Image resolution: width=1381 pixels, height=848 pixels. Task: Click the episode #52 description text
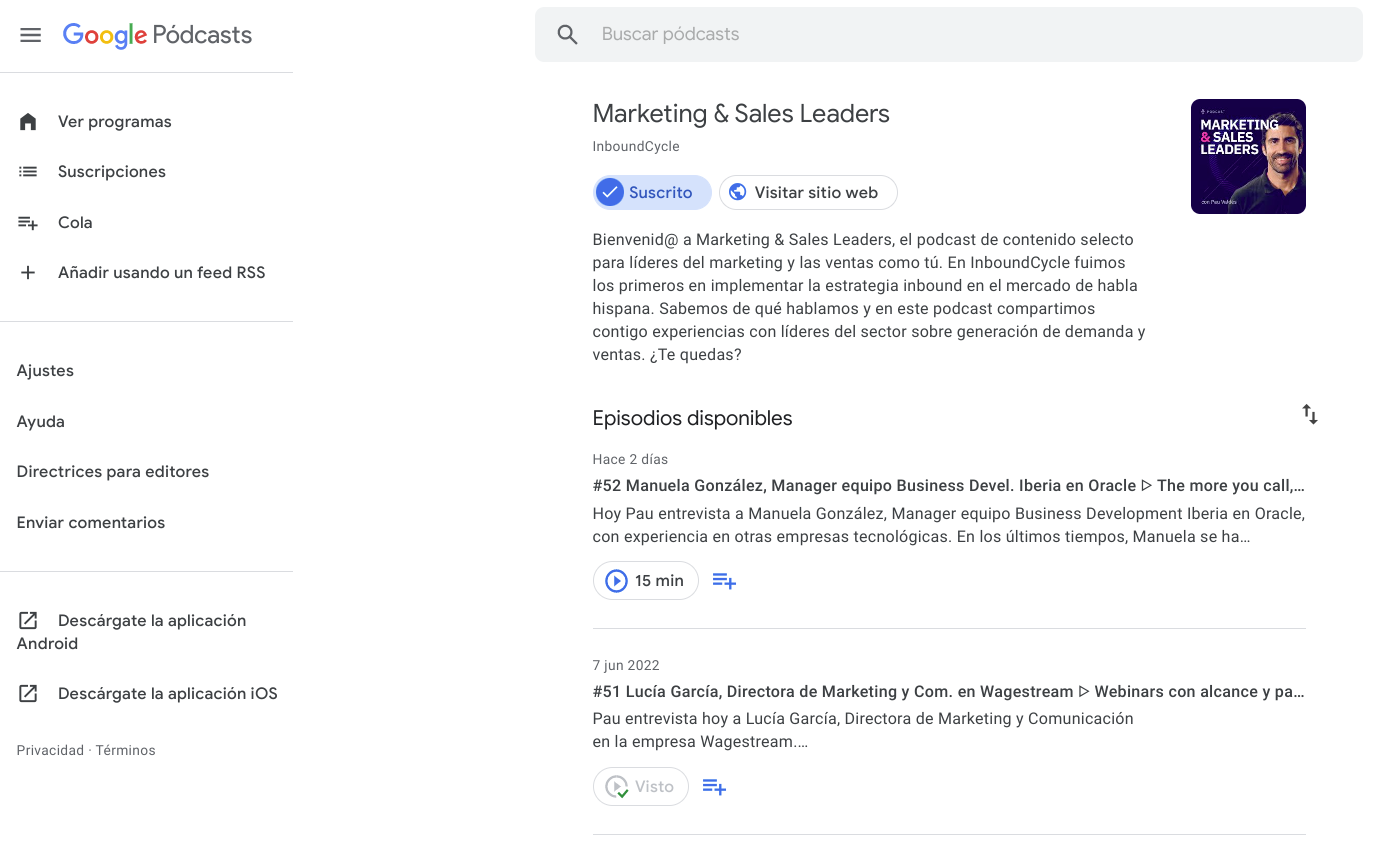pos(948,525)
